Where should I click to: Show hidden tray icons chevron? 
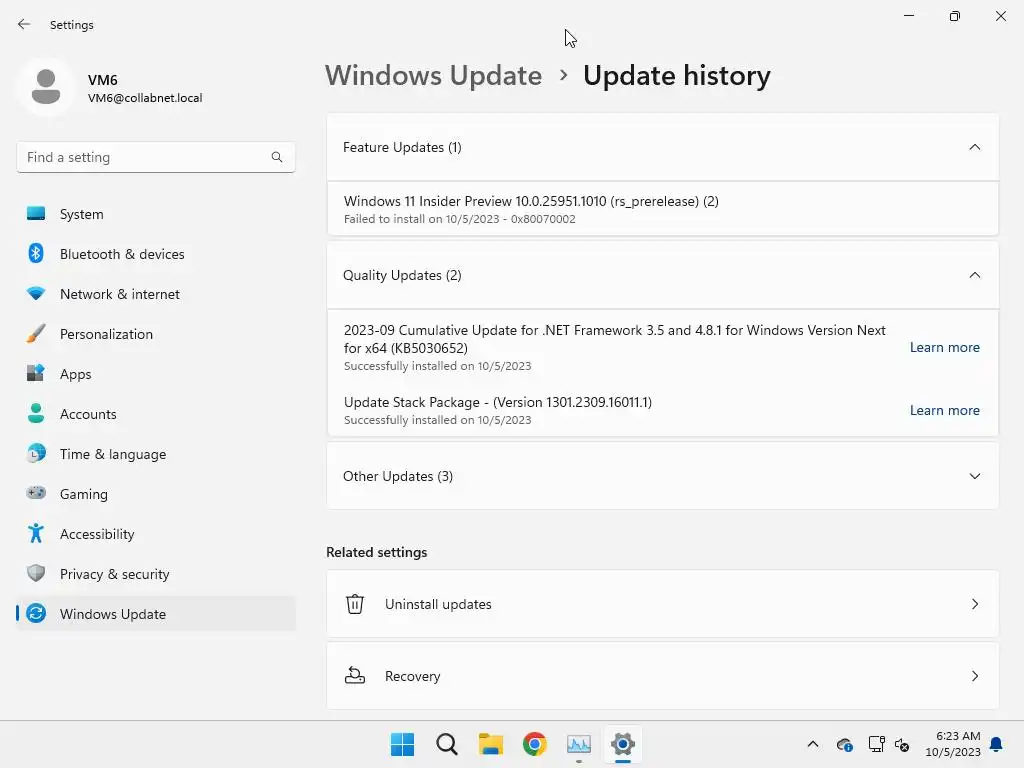[812, 744]
